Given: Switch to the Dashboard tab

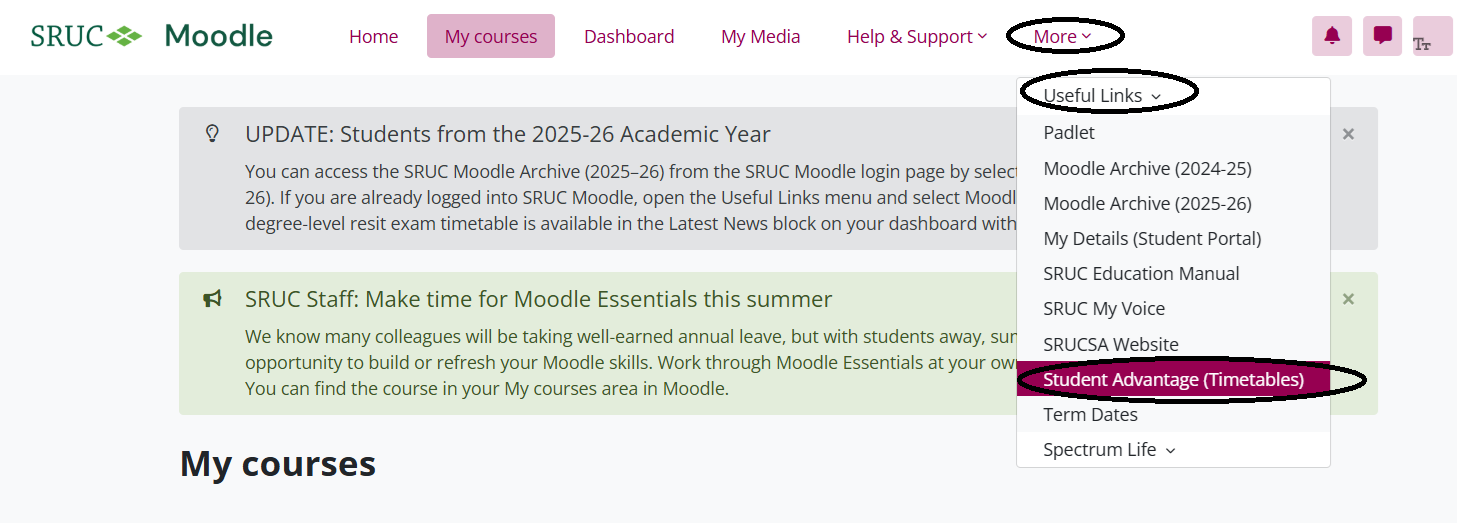Looking at the screenshot, I should [x=629, y=36].
